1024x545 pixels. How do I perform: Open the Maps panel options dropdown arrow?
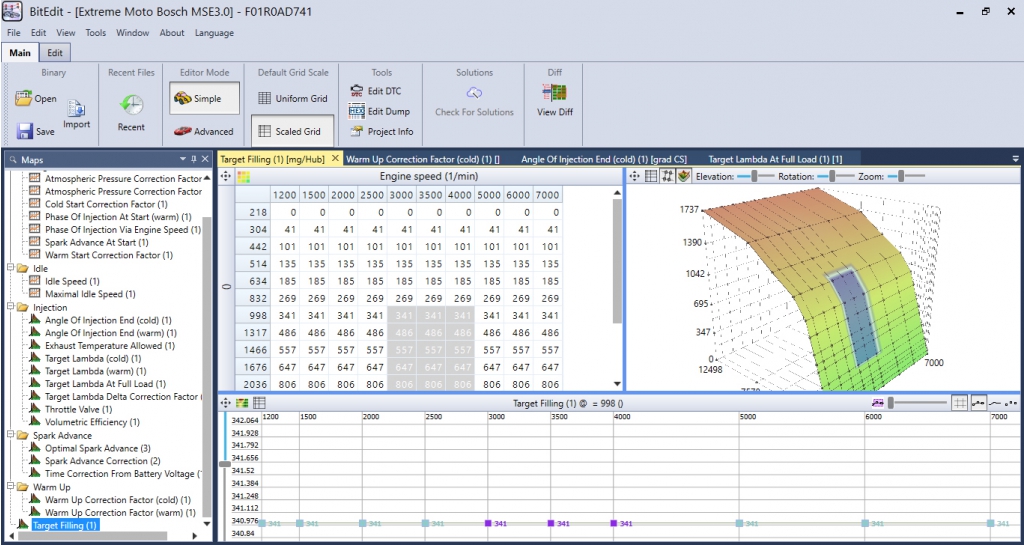(184, 159)
